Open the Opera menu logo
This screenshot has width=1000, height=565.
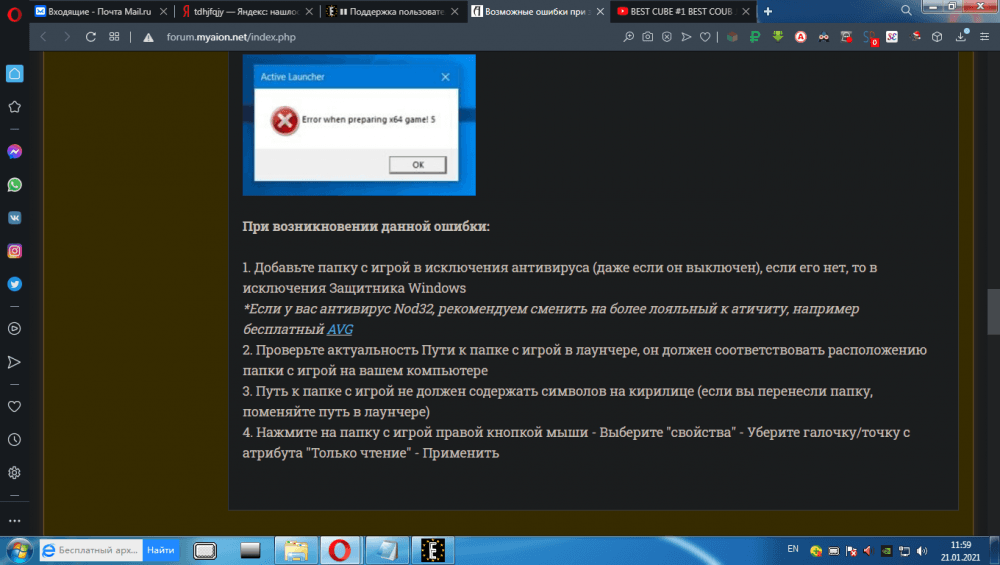click(x=14, y=12)
